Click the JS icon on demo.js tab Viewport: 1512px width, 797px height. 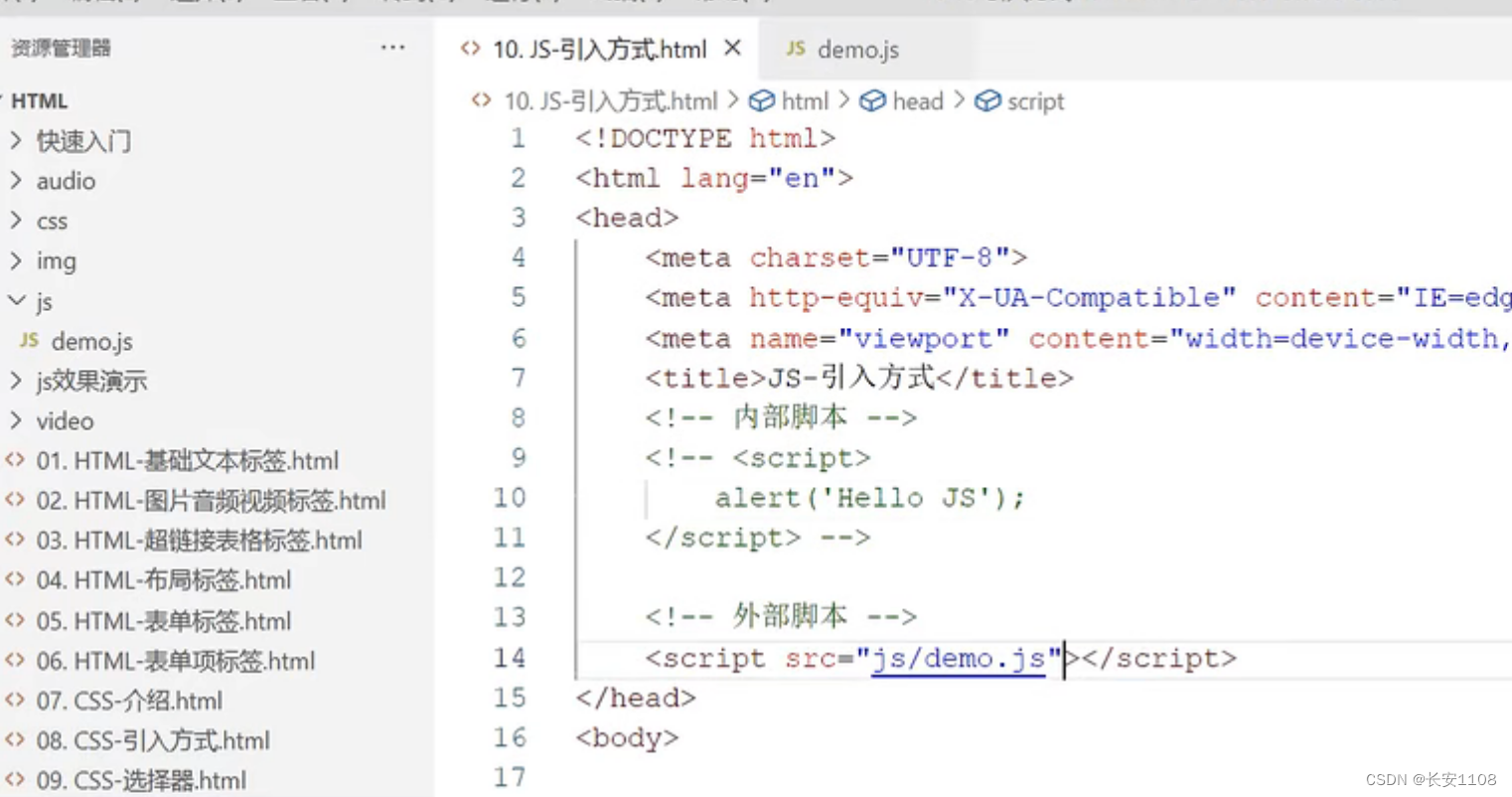tap(795, 48)
